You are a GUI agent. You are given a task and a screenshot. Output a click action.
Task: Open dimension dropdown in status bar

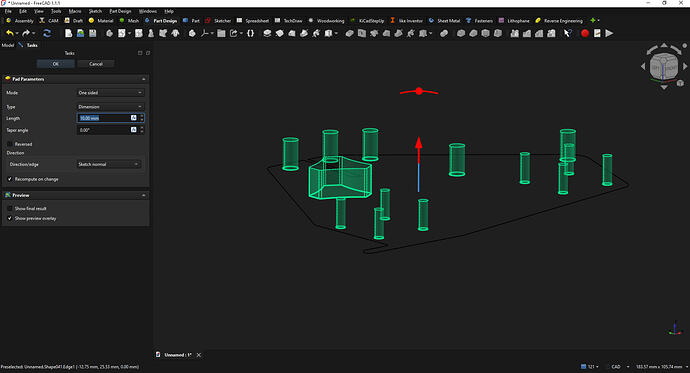click(x=662, y=366)
